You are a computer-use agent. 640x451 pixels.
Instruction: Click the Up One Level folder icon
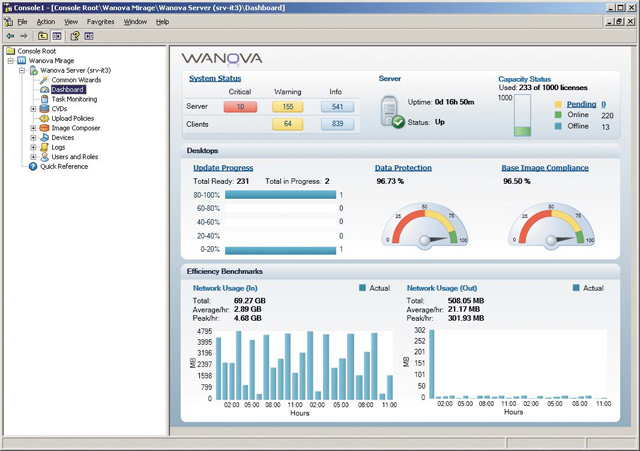tap(42, 36)
